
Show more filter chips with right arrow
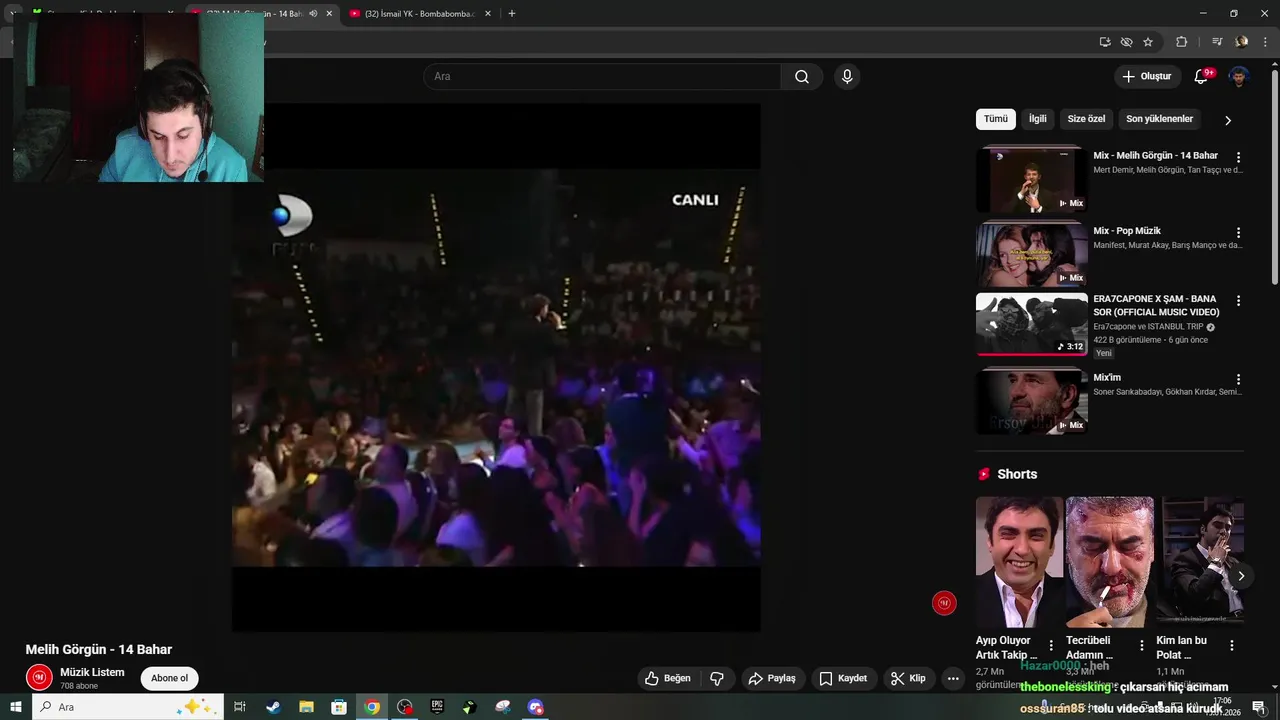click(1228, 120)
